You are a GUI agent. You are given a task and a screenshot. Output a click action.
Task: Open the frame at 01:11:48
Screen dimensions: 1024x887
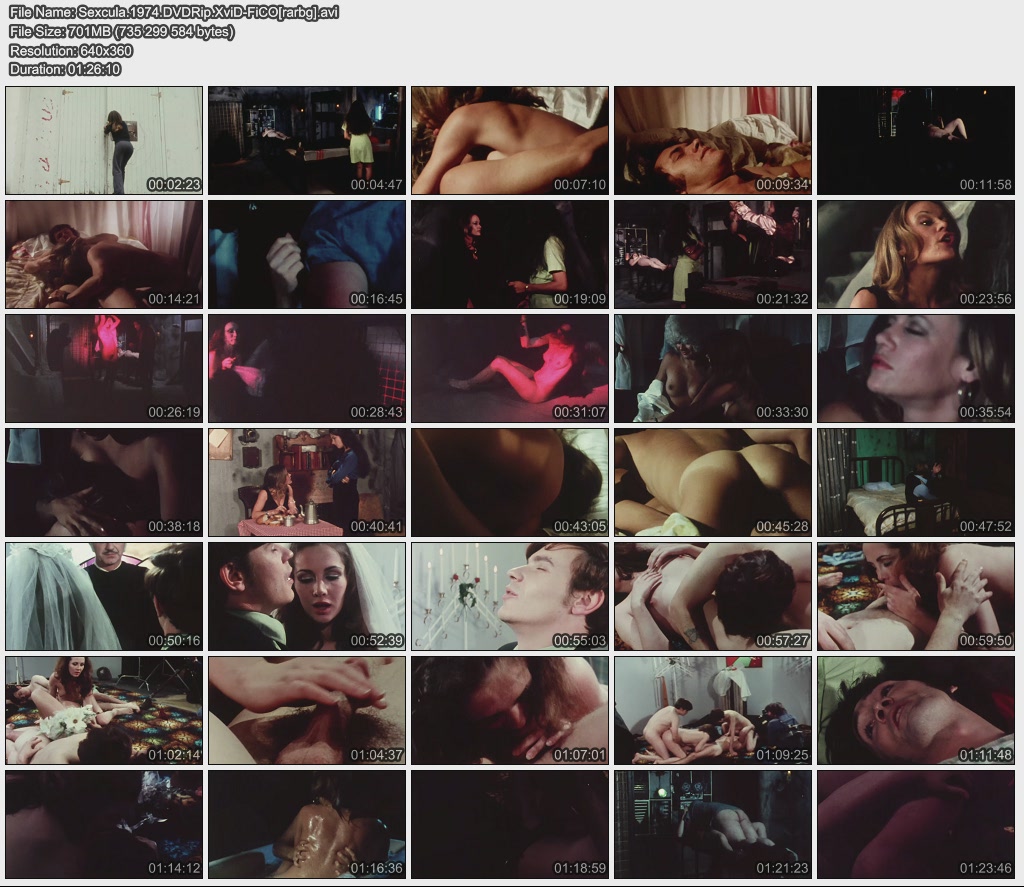click(916, 710)
